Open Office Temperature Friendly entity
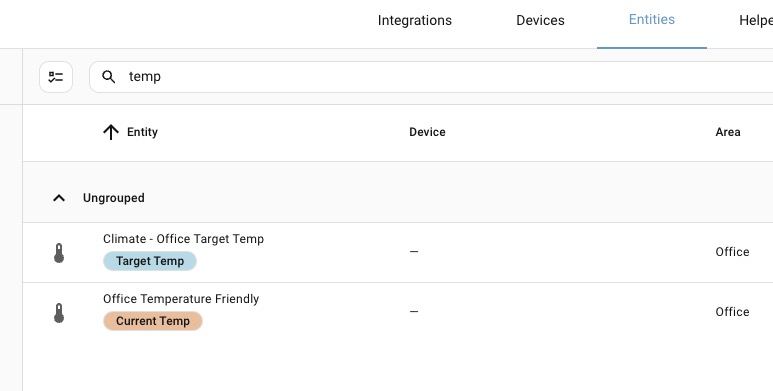 pos(181,299)
